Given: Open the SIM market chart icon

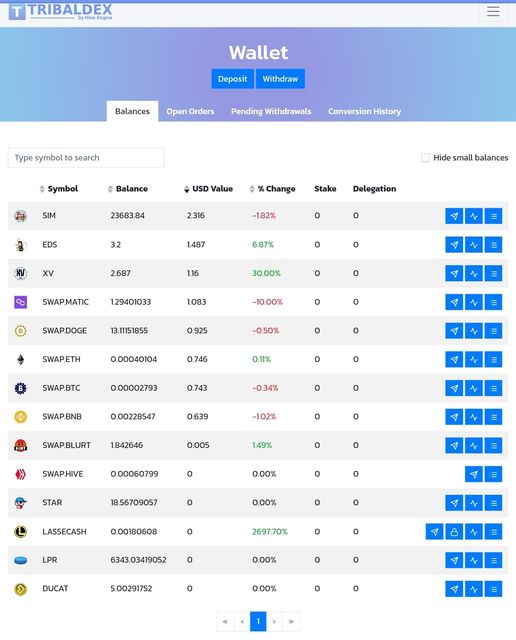Looking at the screenshot, I should [474, 216].
